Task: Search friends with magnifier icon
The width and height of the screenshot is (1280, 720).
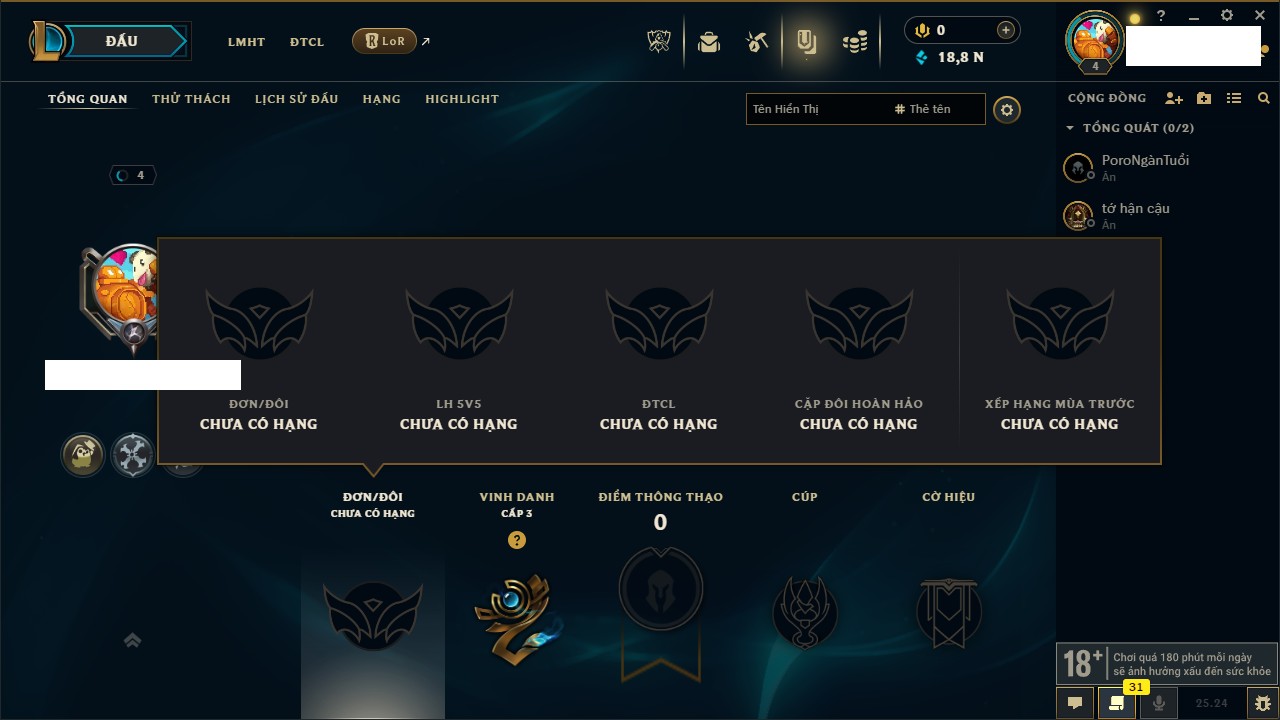Action: point(1264,98)
